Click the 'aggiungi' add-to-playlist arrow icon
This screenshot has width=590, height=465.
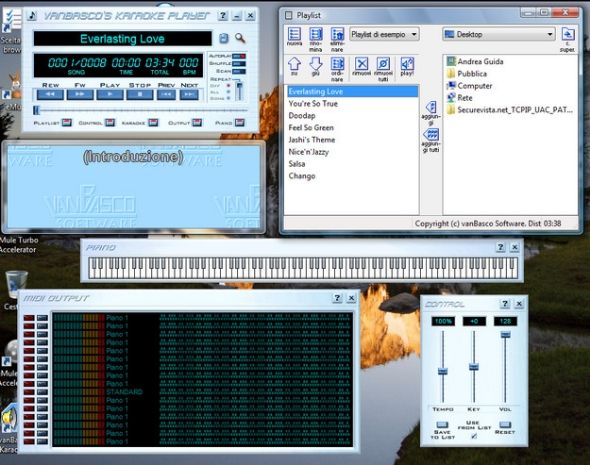pos(431,107)
